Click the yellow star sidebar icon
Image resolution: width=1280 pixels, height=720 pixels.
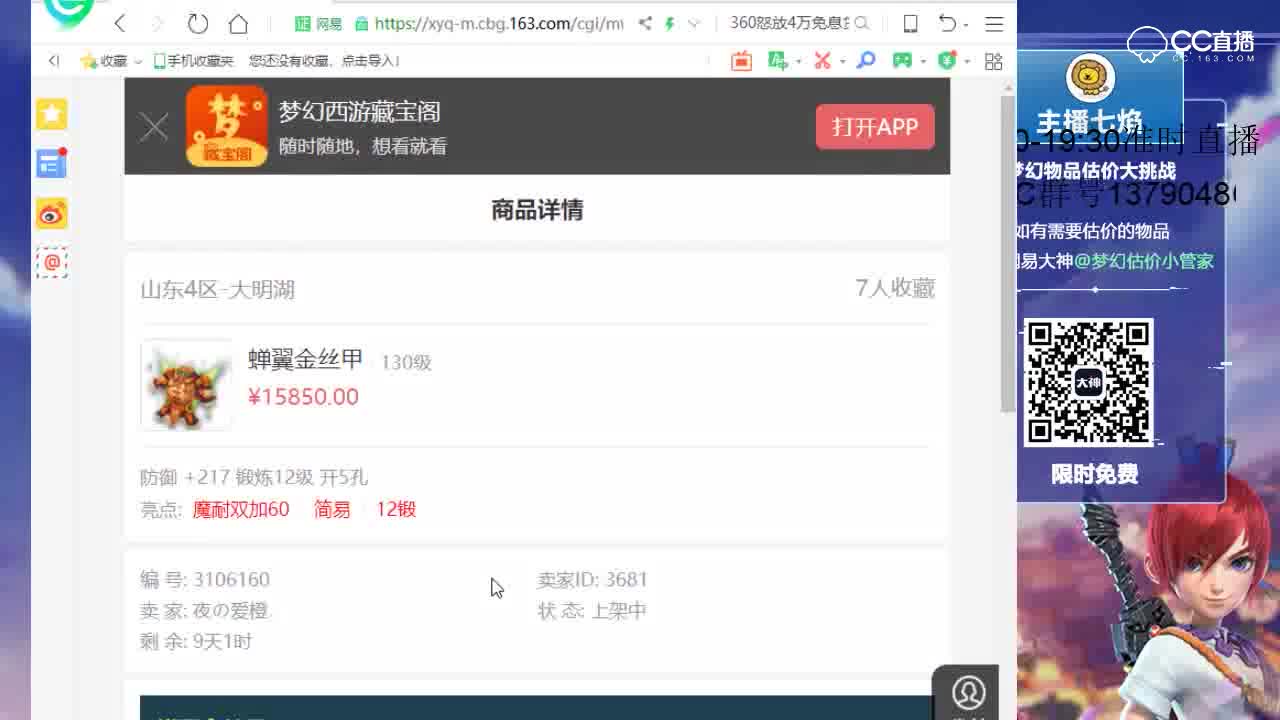tap(52, 114)
